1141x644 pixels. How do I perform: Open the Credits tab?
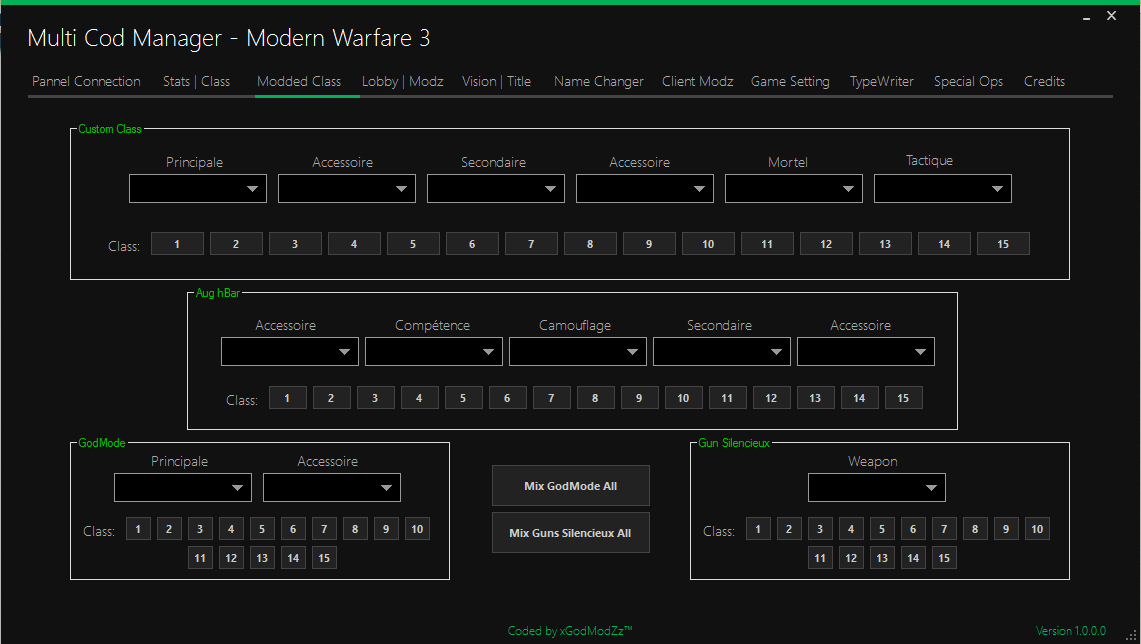(1044, 82)
